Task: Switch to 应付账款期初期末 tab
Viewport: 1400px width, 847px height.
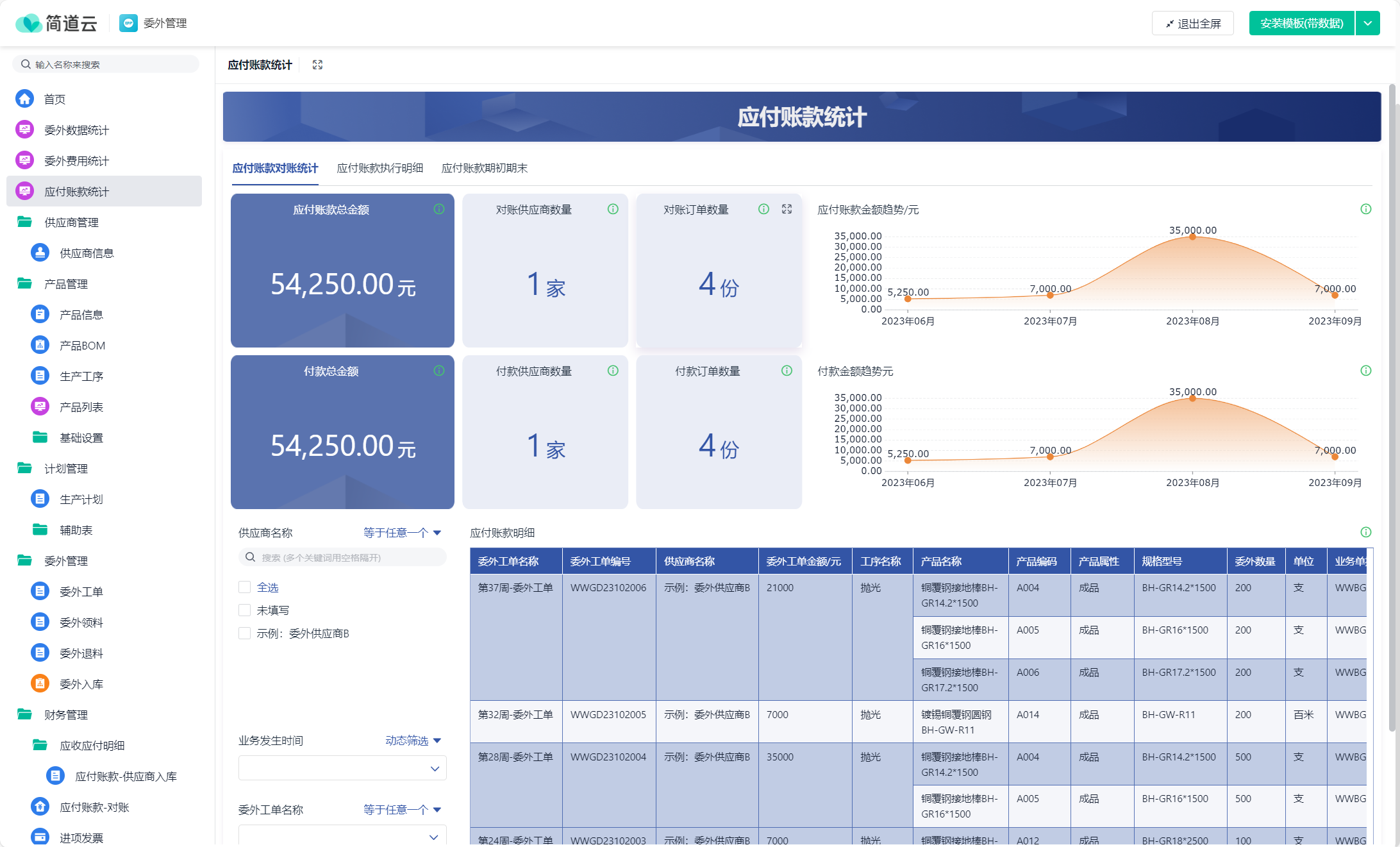Action: 484,168
